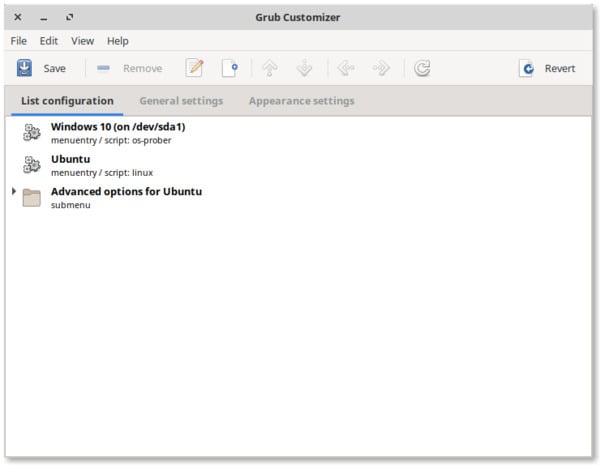Select the Windows 10 (on /dev/sda1) entry

tap(298, 133)
